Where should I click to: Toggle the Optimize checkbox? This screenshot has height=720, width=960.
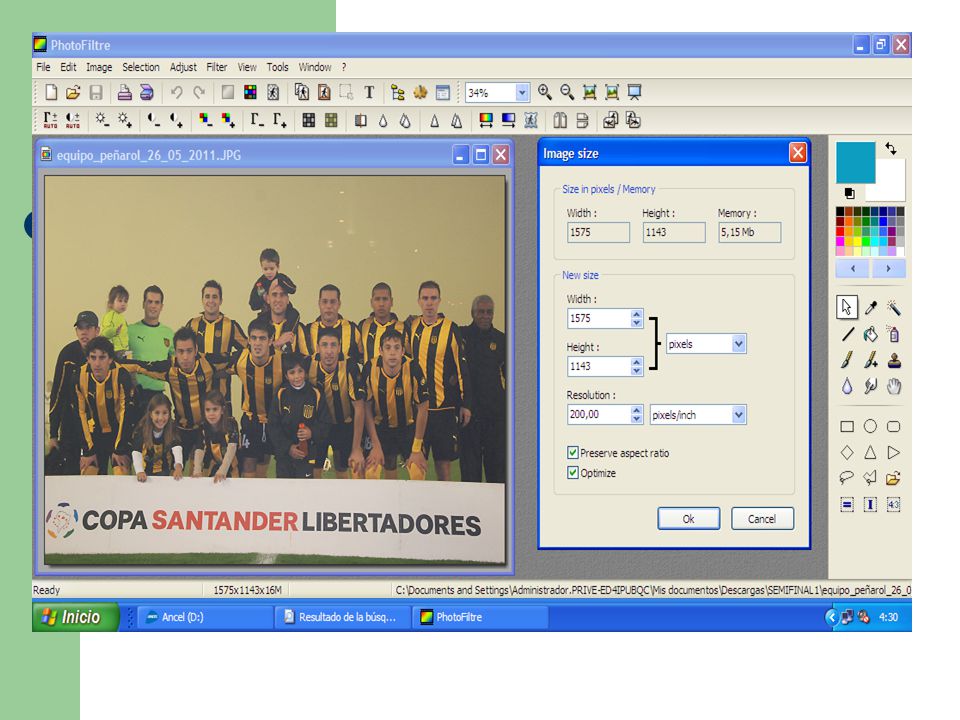(x=572, y=473)
